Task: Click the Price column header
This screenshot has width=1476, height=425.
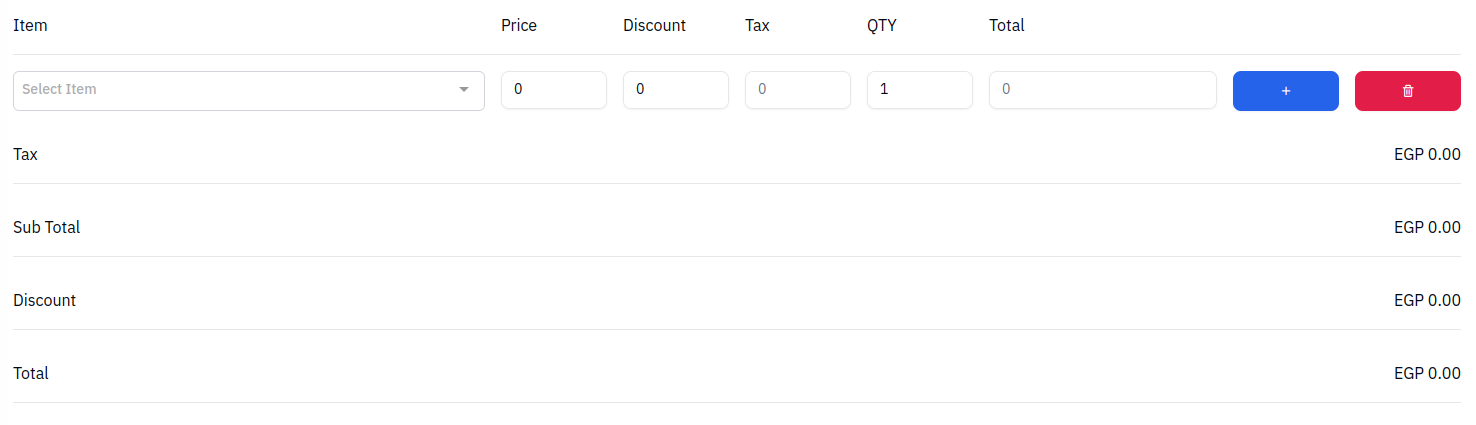Action: point(519,26)
